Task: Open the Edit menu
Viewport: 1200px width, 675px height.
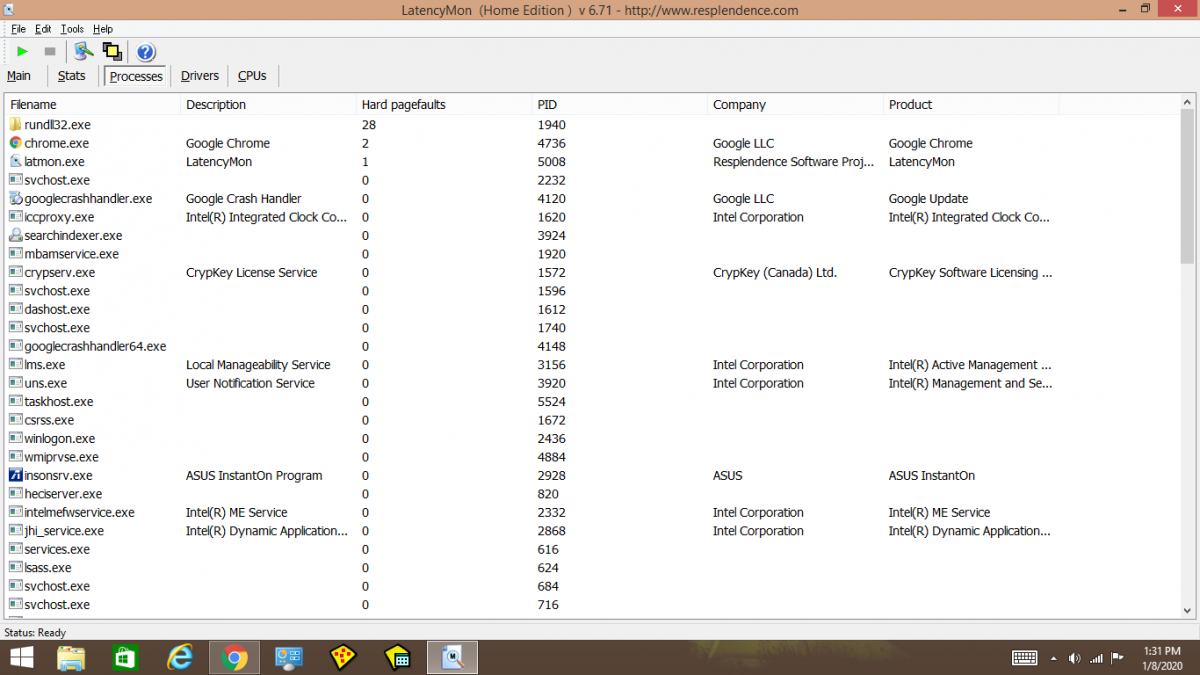Action: tap(43, 29)
